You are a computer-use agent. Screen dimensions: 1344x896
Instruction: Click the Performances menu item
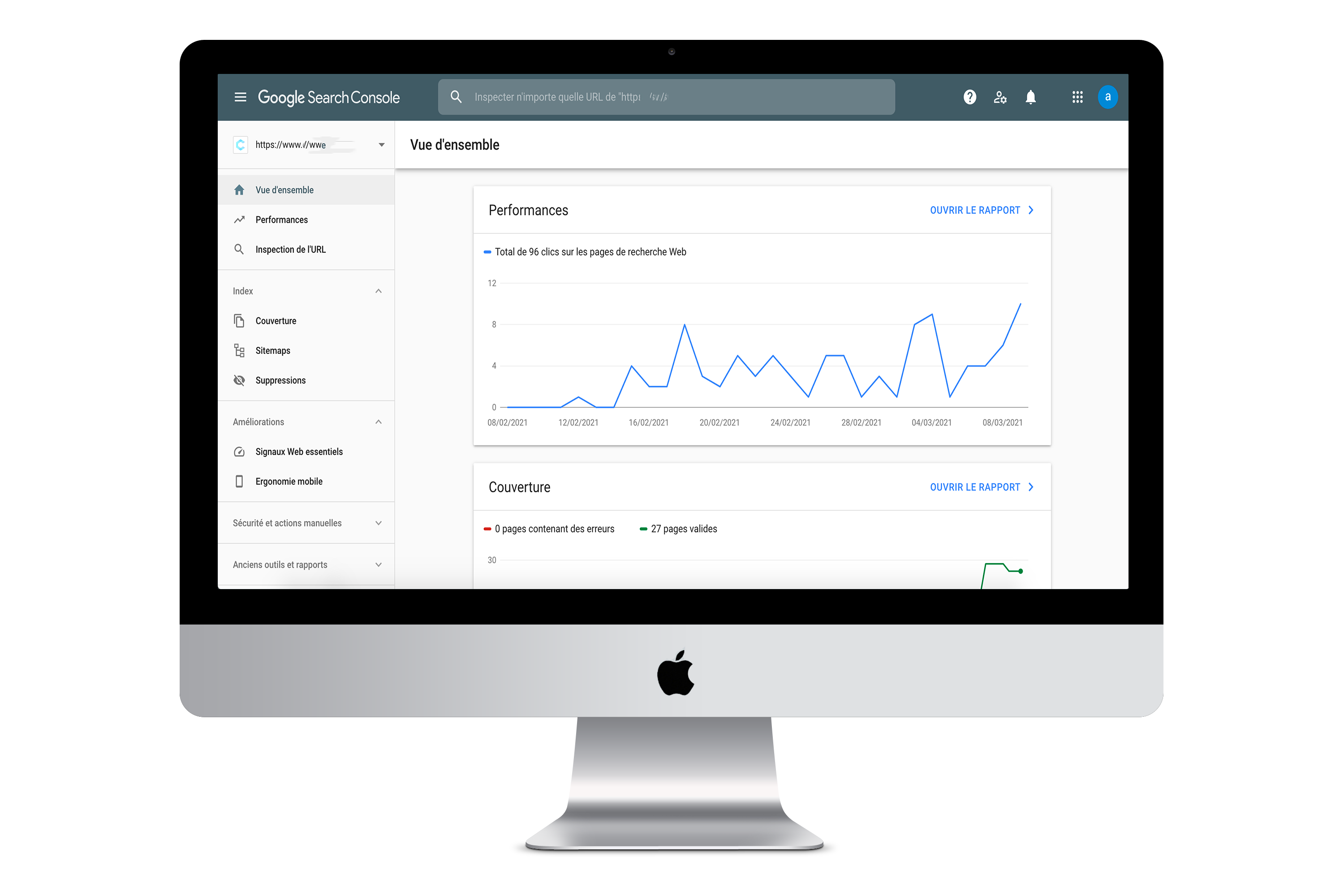(281, 219)
